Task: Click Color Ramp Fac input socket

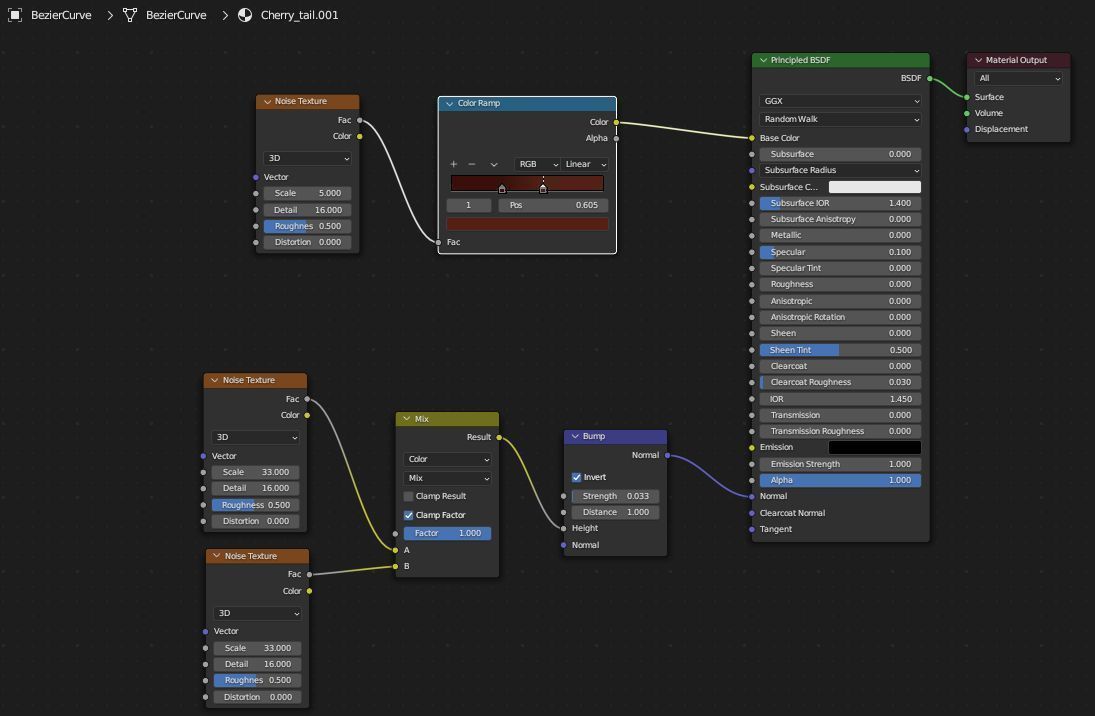Action: pos(439,242)
